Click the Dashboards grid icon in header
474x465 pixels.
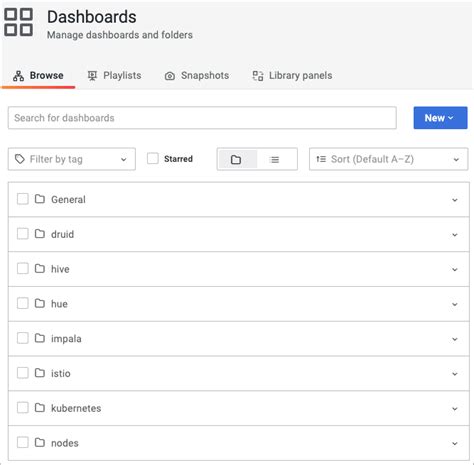[x=18, y=22]
